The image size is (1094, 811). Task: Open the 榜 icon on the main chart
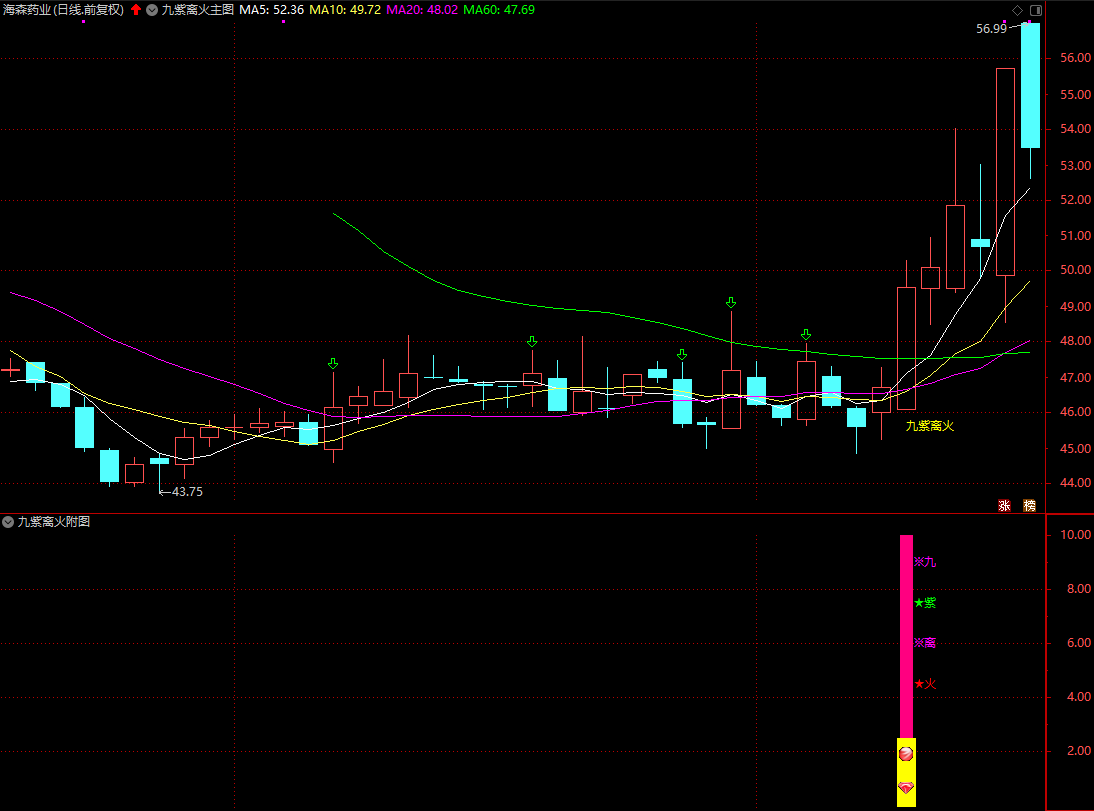tap(1030, 505)
